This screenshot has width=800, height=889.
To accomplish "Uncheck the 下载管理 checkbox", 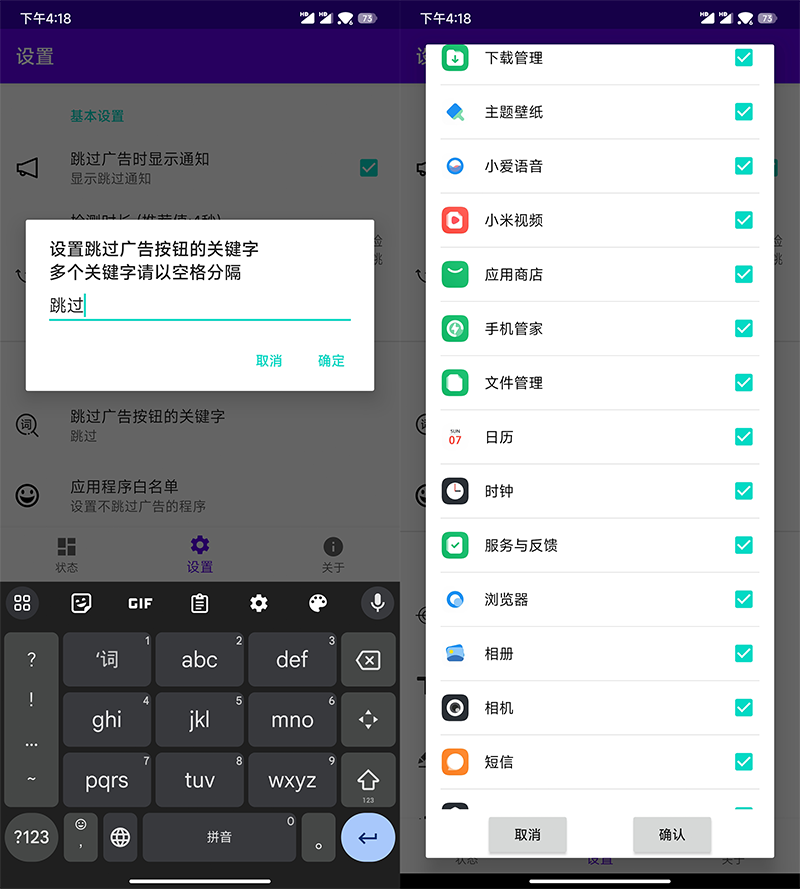I will (x=743, y=58).
